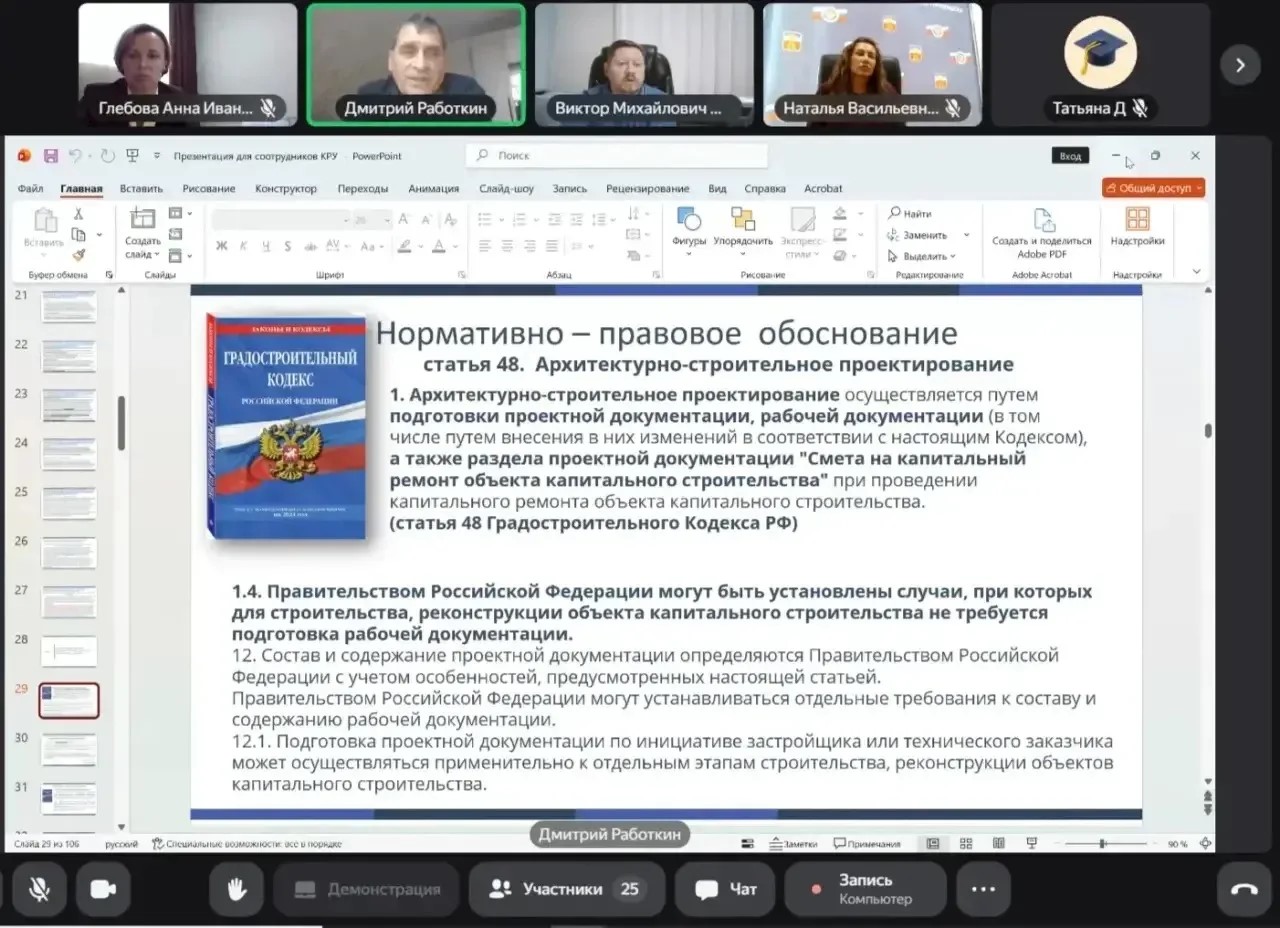Switch to the Вставить ribbon tab
Image resolution: width=1280 pixels, height=928 pixels.
click(141, 188)
